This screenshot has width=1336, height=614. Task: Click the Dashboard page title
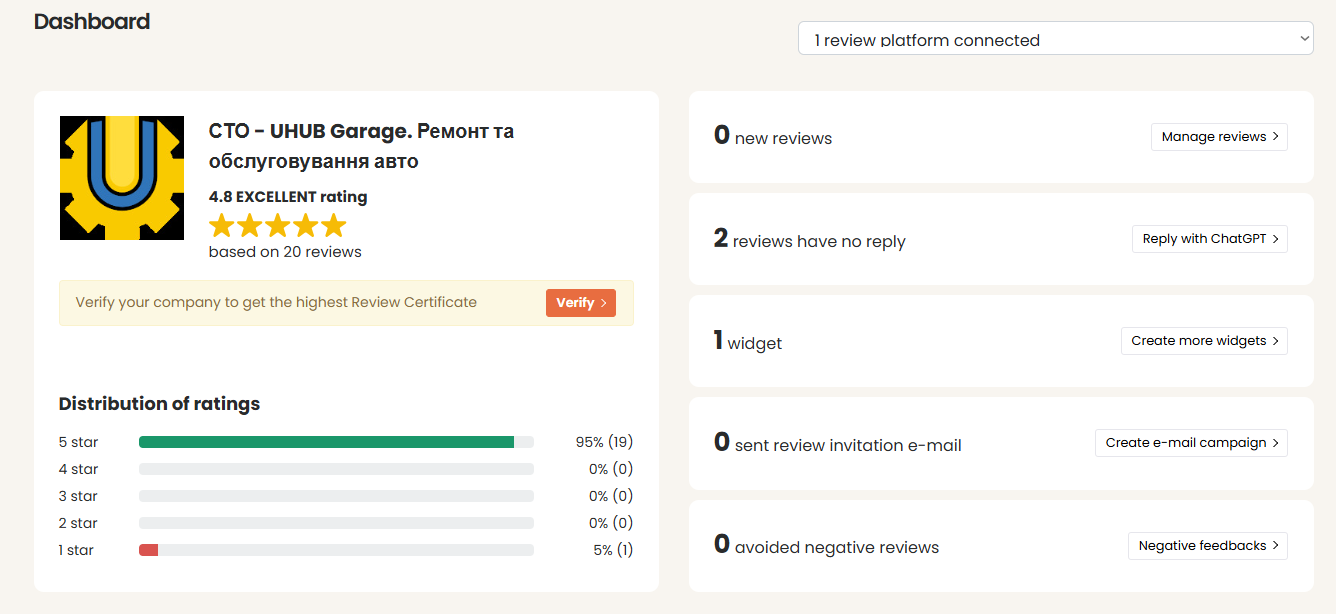[x=92, y=22]
